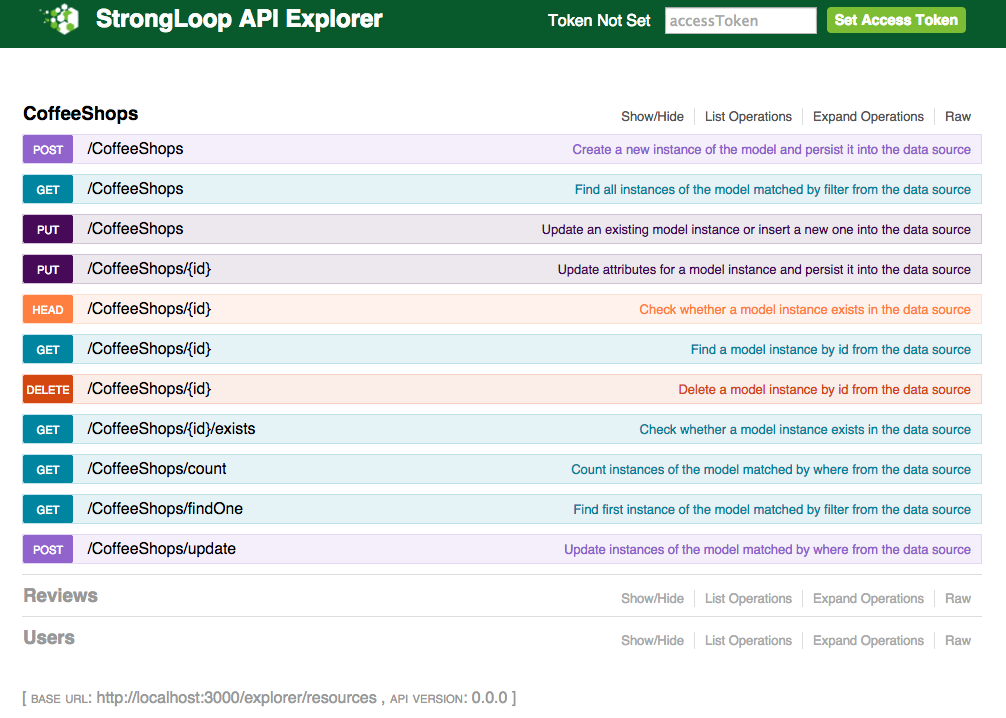
Task: Click Show/Hide for Reviews
Action: coord(652,599)
